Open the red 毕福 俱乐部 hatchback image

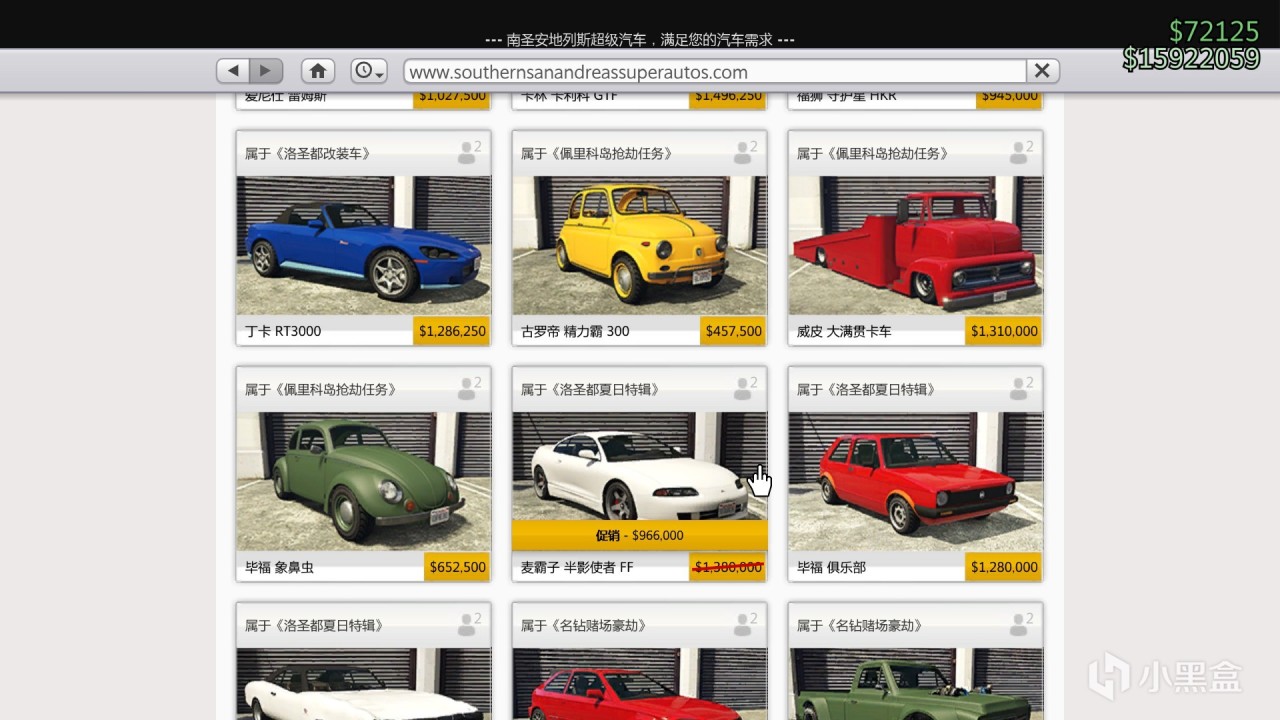(x=916, y=482)
